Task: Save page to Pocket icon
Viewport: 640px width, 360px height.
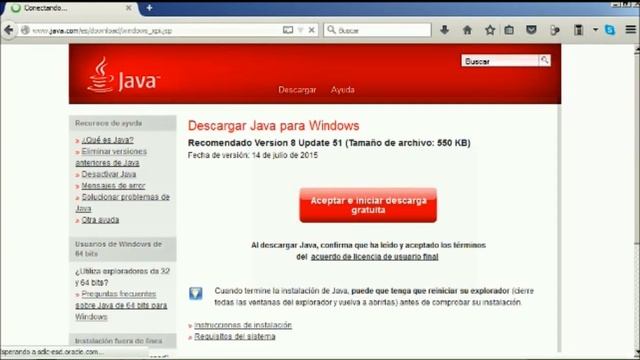Action: click(x=531, y=30)
